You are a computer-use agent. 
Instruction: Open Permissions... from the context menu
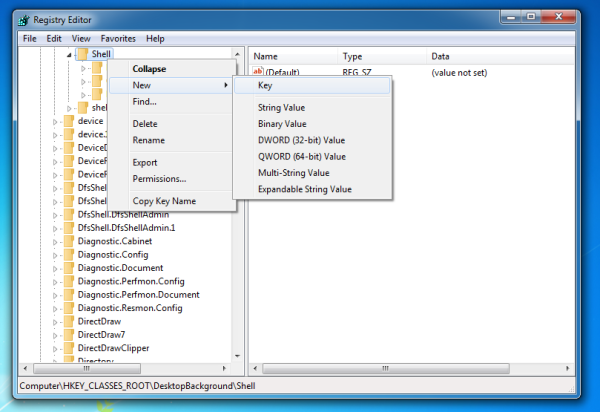click(172, 179)
